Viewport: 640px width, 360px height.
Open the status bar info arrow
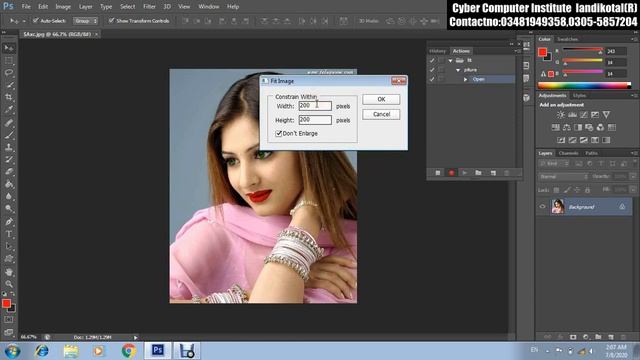click(136, 338)
